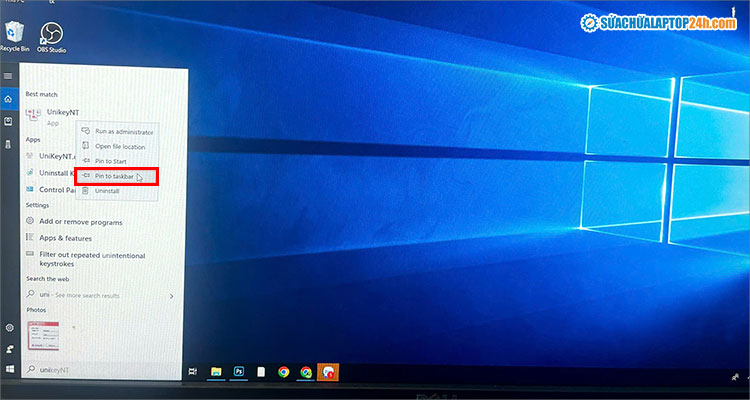Choose Uninstall in the context menu
Viewport: 750px width, 400px height.
pyautogui.click(x=118, y=191)
